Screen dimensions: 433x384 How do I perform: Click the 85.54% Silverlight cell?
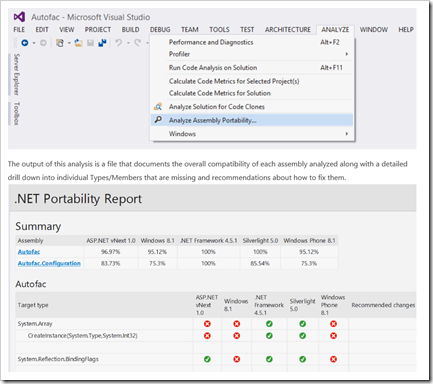pos(260,263)
